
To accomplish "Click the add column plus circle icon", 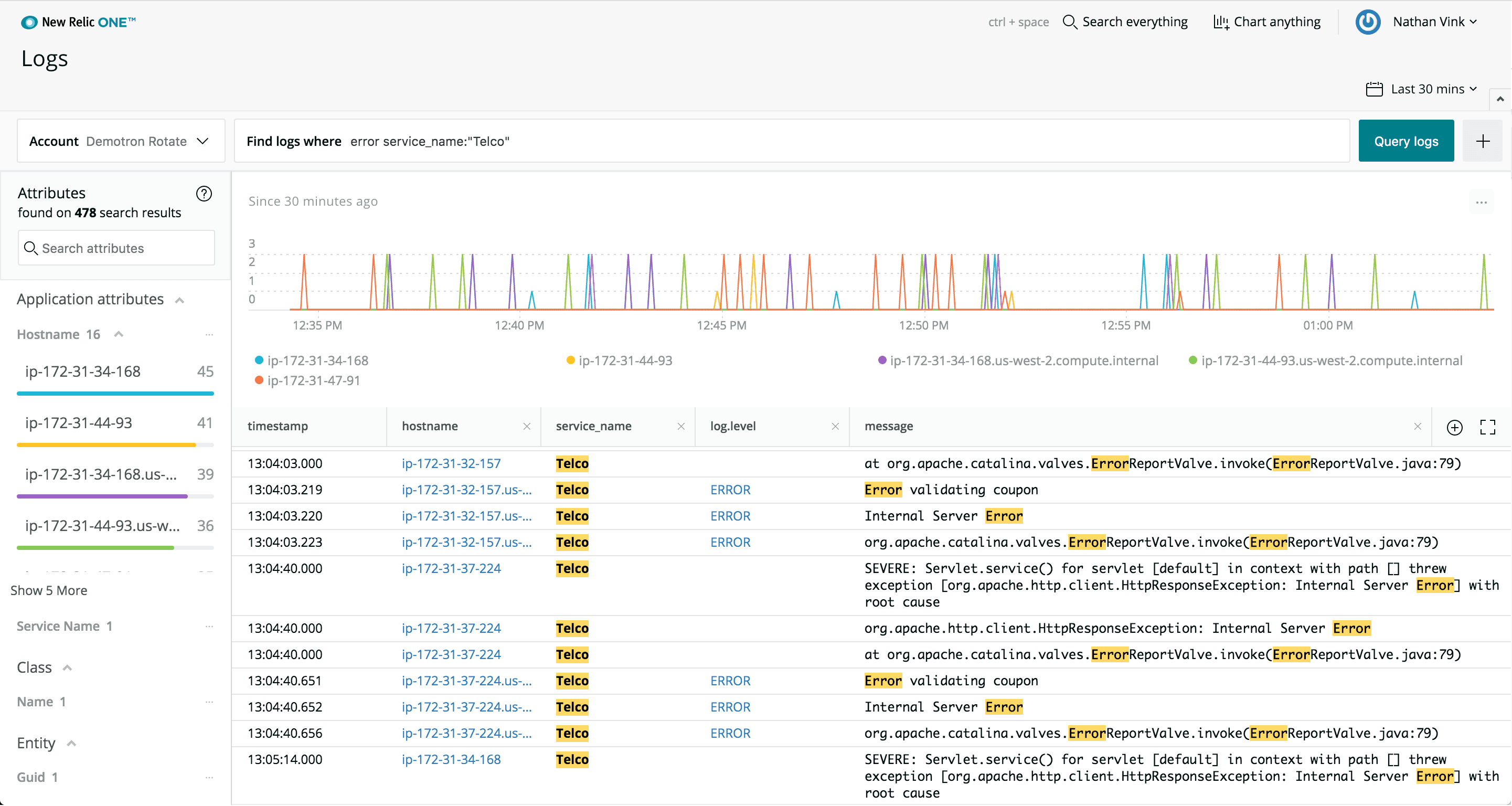I will pos(1454,427).
